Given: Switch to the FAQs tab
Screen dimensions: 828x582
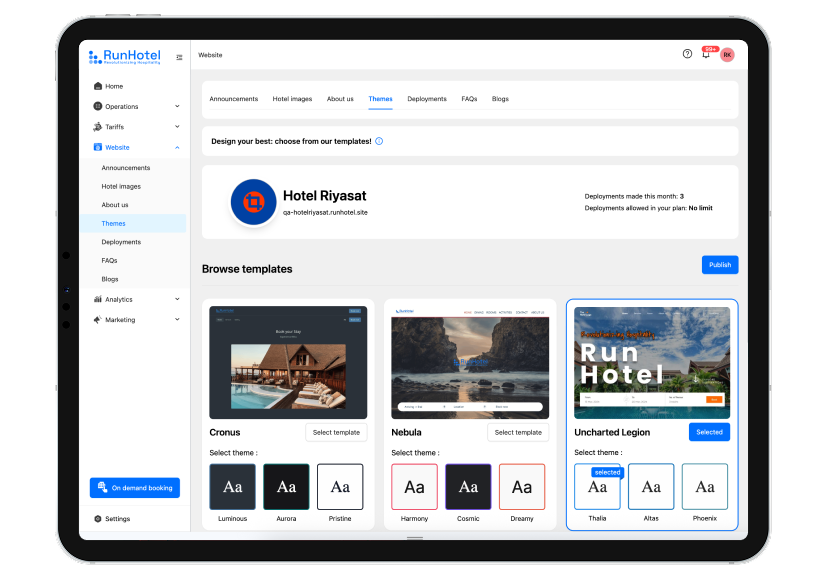Looking at the screenshot, I should pos(469,99).
